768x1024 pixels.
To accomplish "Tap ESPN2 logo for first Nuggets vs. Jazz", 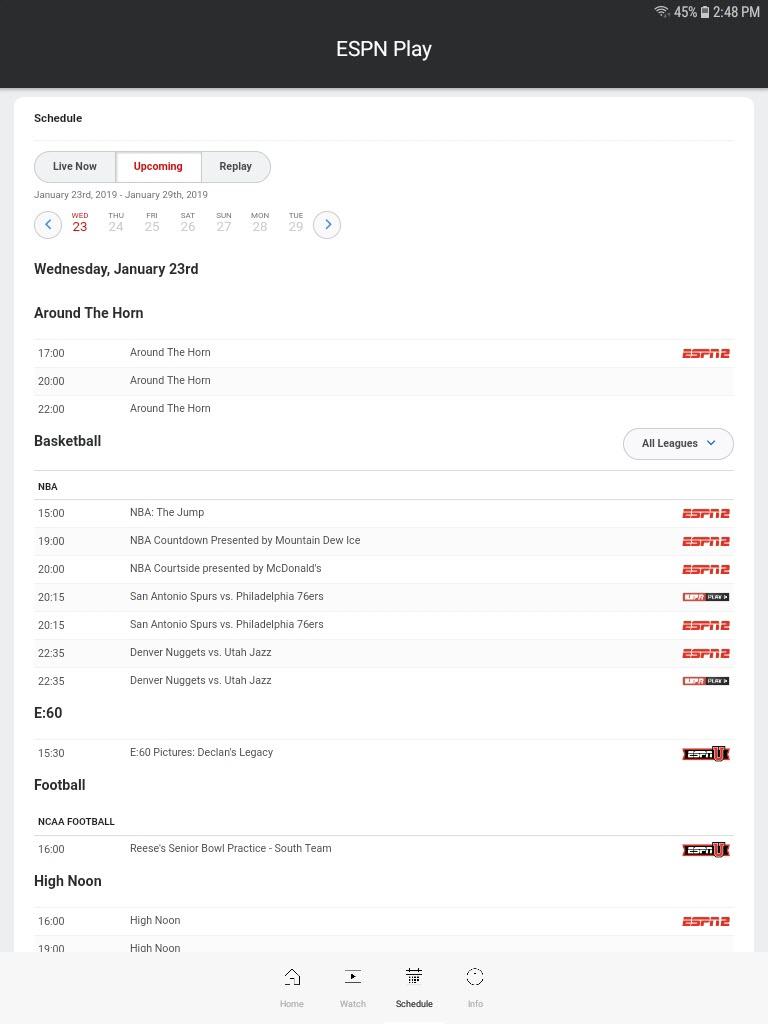I will point(705,654).
